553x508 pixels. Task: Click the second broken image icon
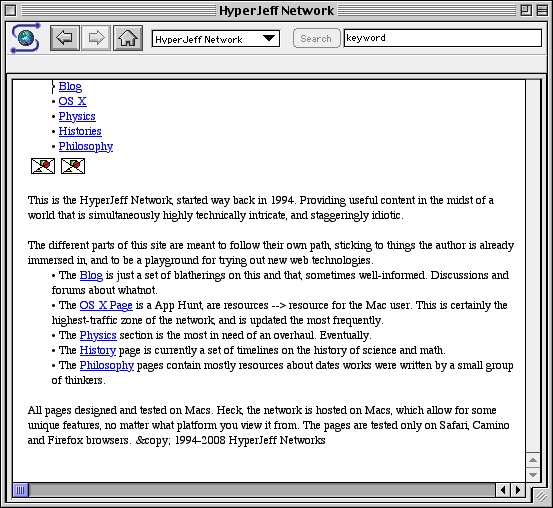[73, 166]
